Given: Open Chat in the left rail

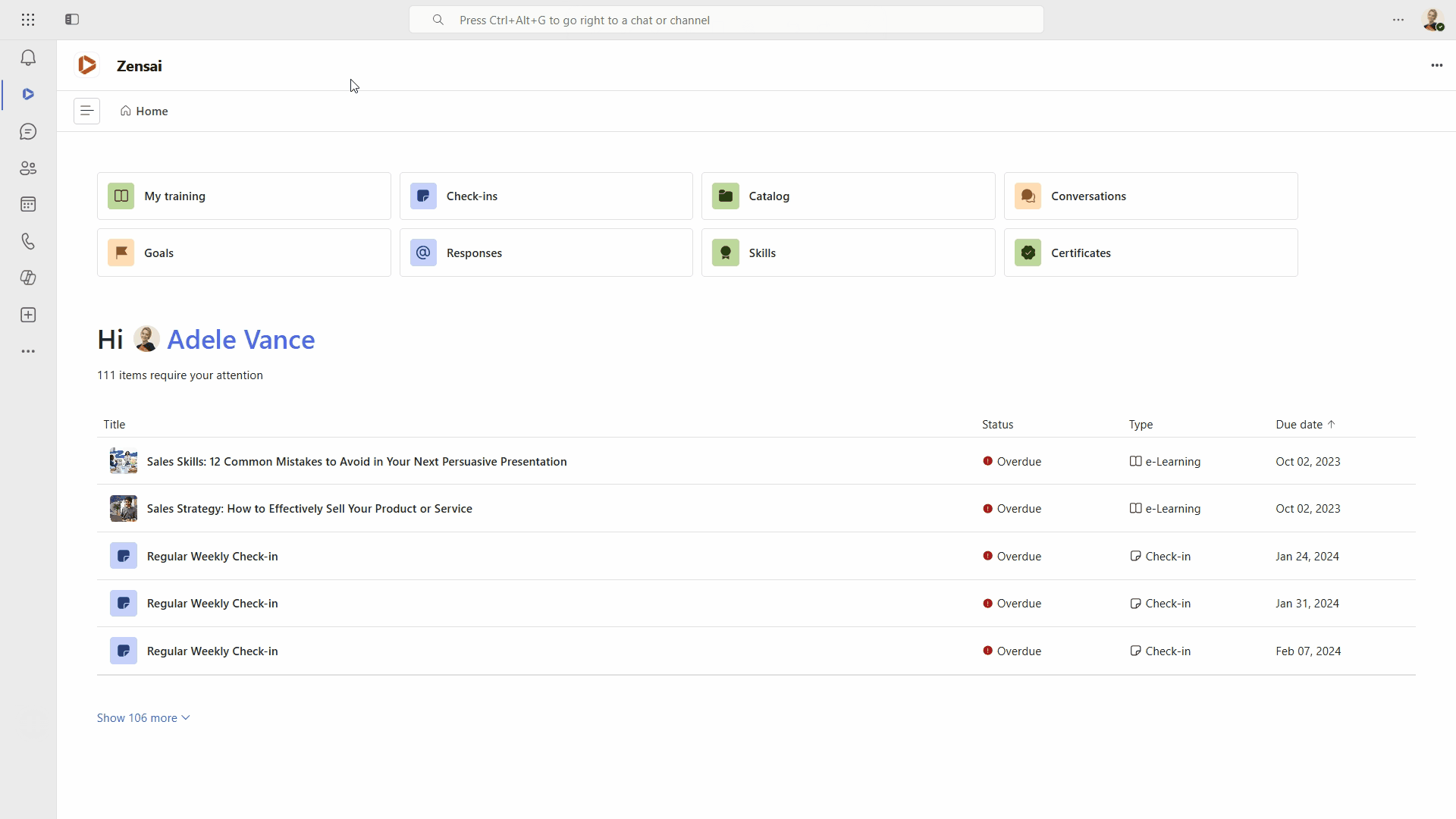Looking at the screenshot, I should click(28, 132).
